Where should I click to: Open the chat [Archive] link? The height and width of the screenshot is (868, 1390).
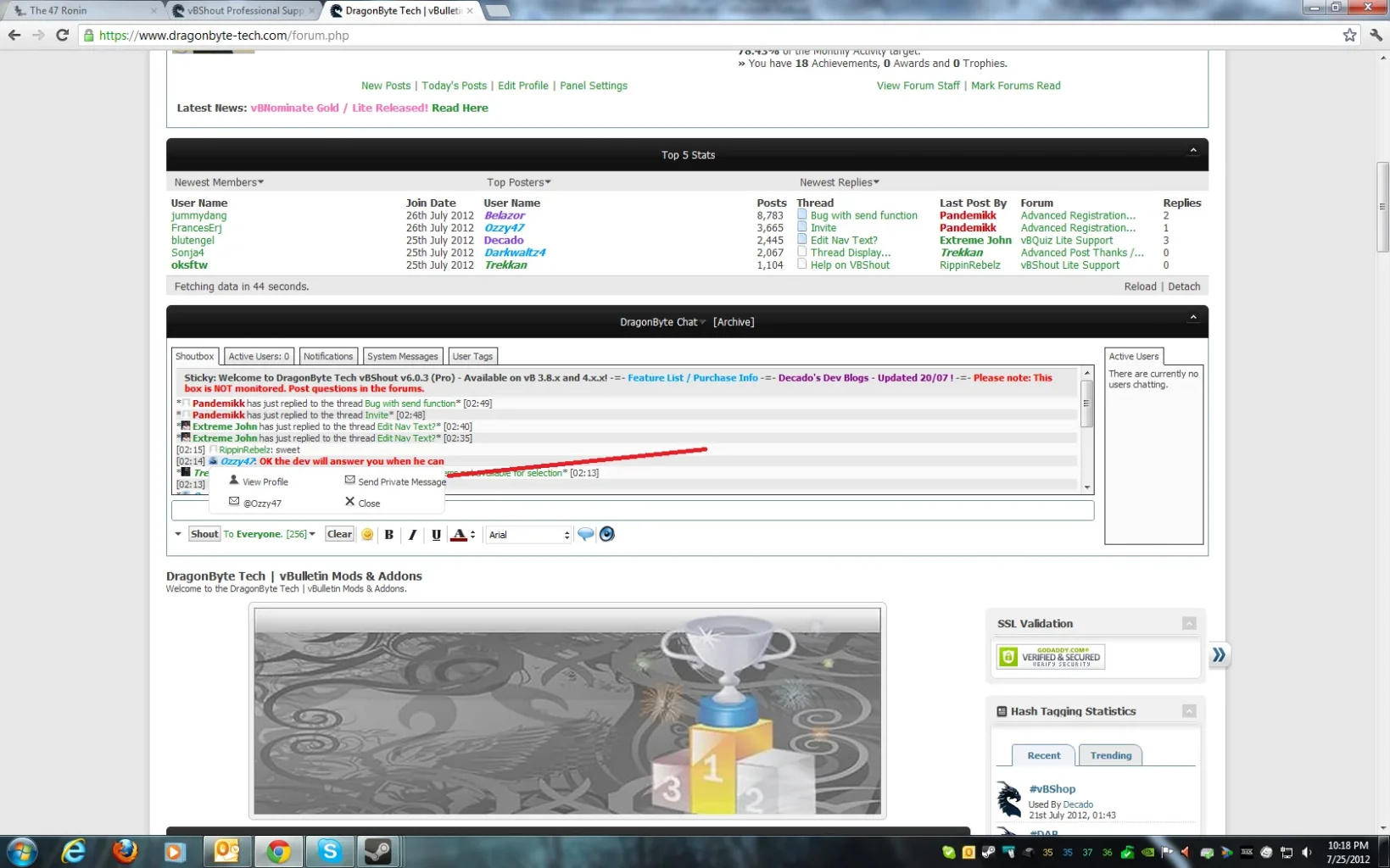click(734, 322)
